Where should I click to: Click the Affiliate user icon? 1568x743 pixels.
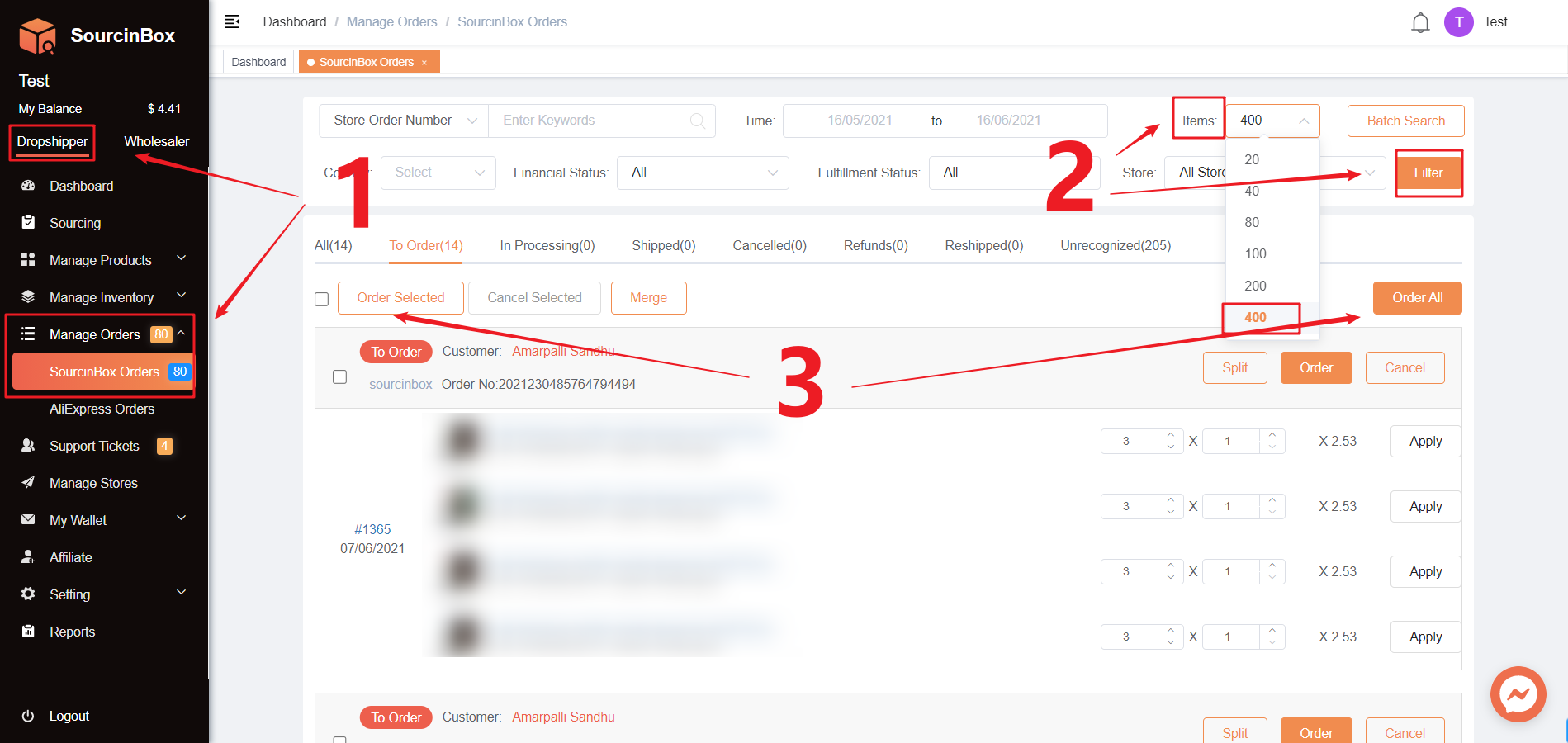(x=28, y=557)
